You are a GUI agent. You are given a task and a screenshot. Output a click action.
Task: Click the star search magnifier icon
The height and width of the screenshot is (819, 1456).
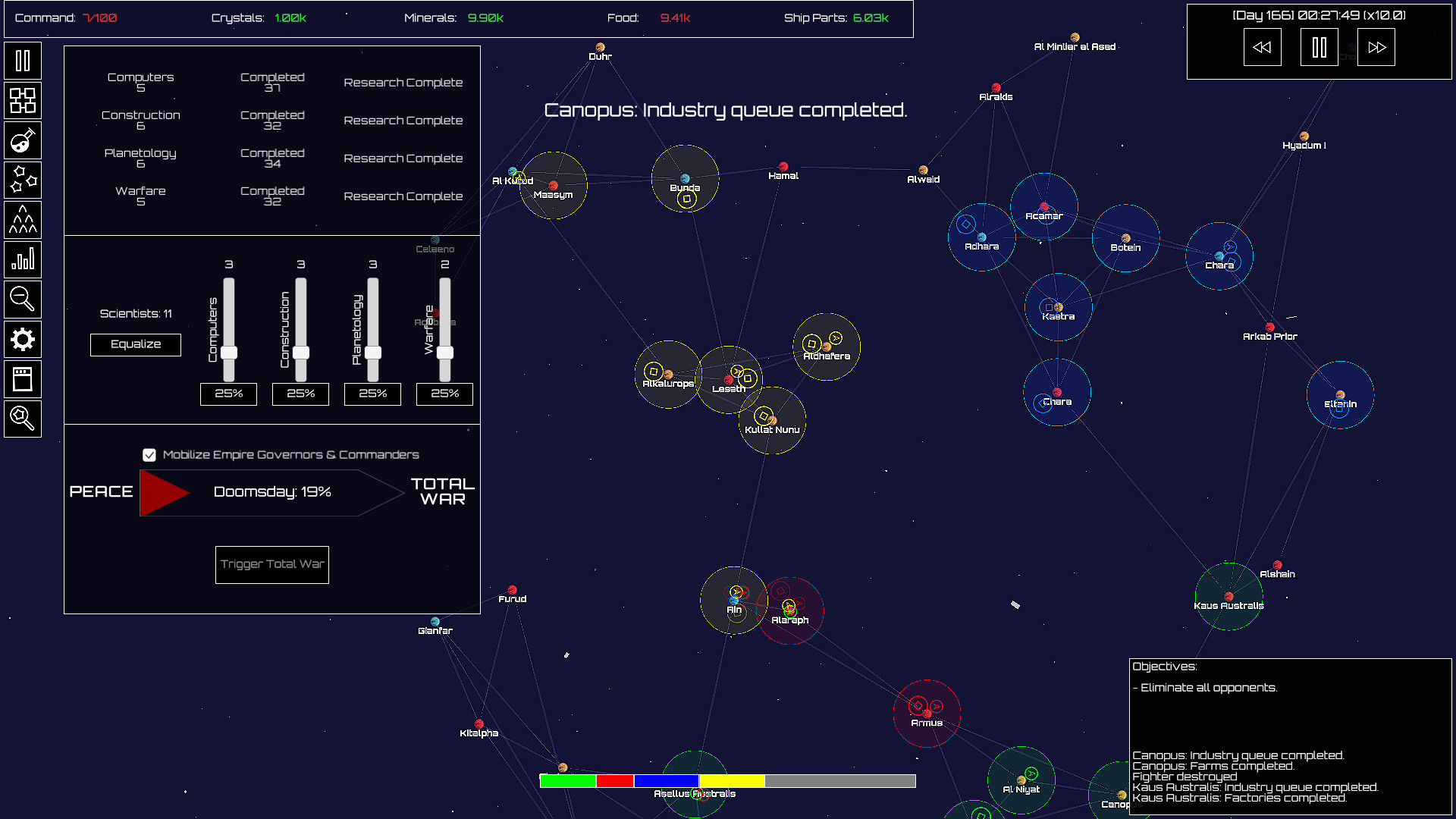[x=23, y=419]
